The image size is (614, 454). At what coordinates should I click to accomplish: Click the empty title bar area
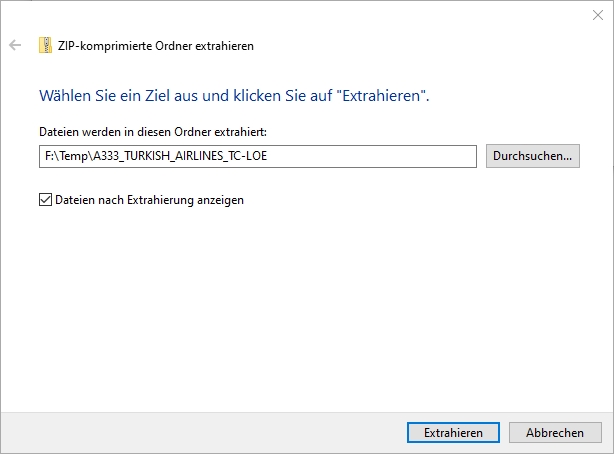pyautogui.click(x=300, y=15)
